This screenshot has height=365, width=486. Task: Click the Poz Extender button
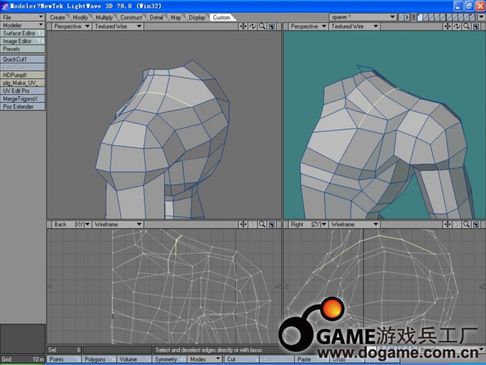[23, 107]
